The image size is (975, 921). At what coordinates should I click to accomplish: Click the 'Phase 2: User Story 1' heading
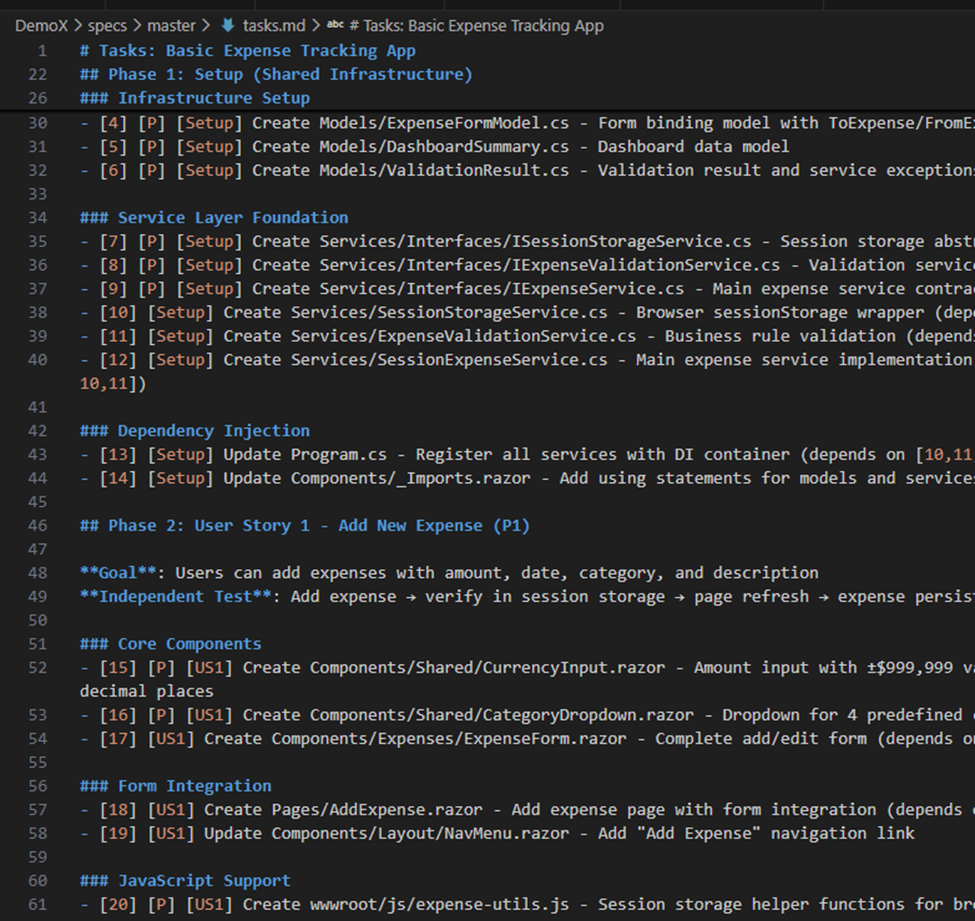305,525
